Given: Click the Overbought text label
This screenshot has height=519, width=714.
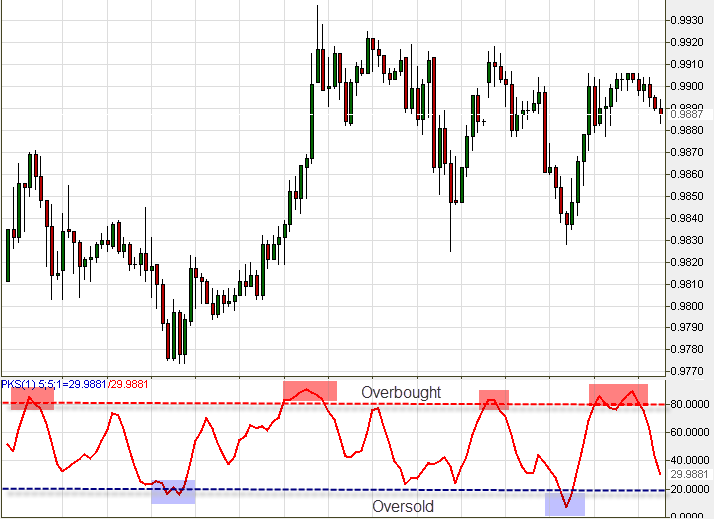Looking at the screenshot, I should (401, 392).
